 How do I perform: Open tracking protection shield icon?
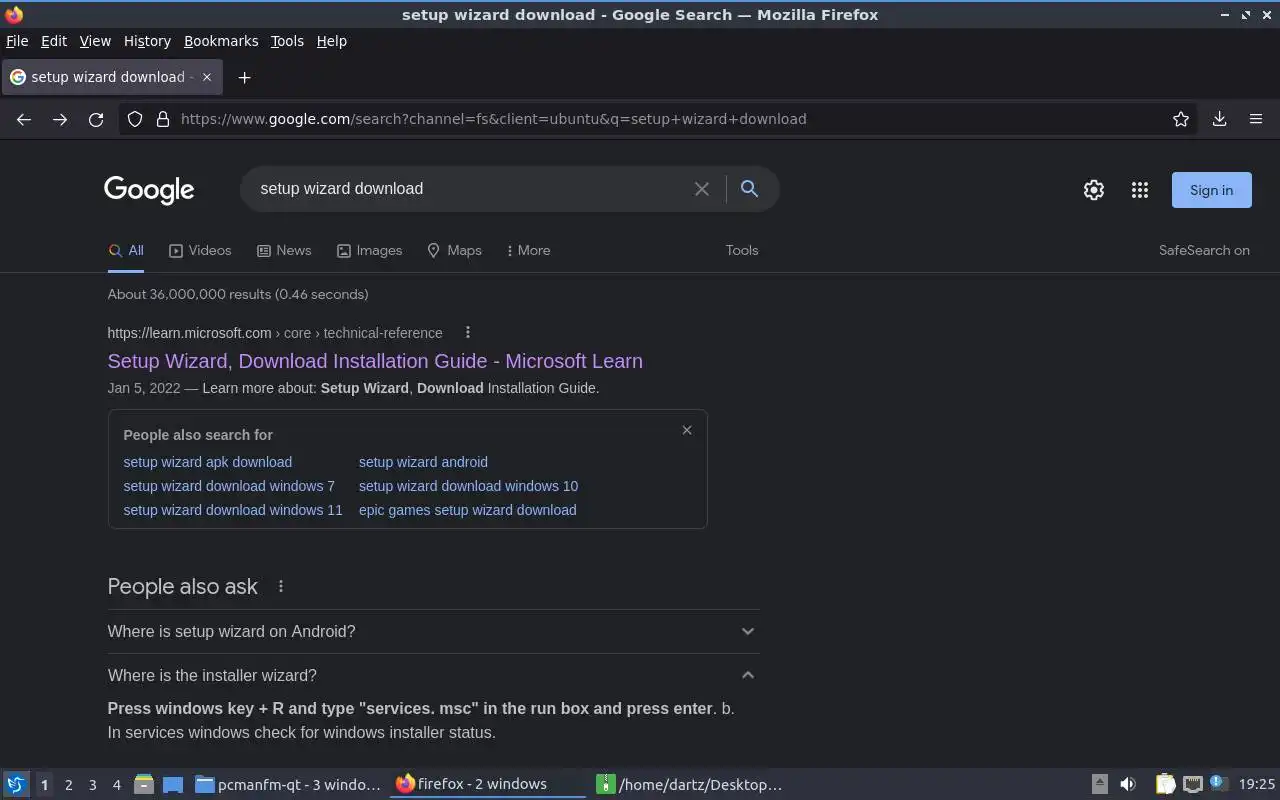(x=135, y=119)
